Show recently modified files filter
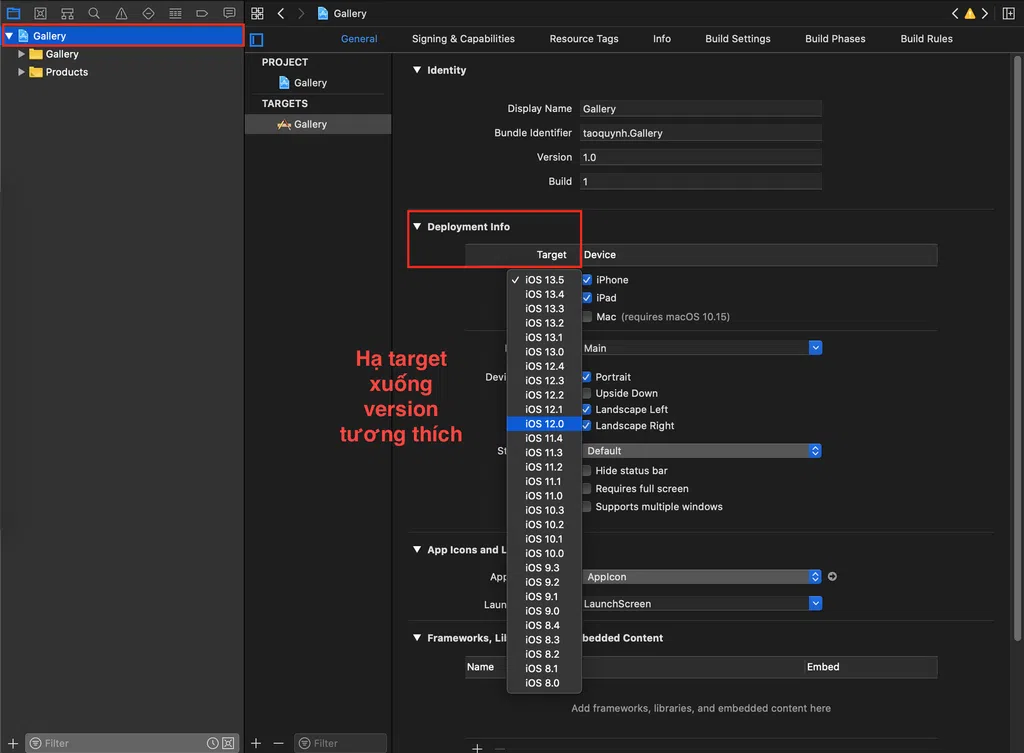The width and height of the screenshot is (1024, 753). [212, 743]
